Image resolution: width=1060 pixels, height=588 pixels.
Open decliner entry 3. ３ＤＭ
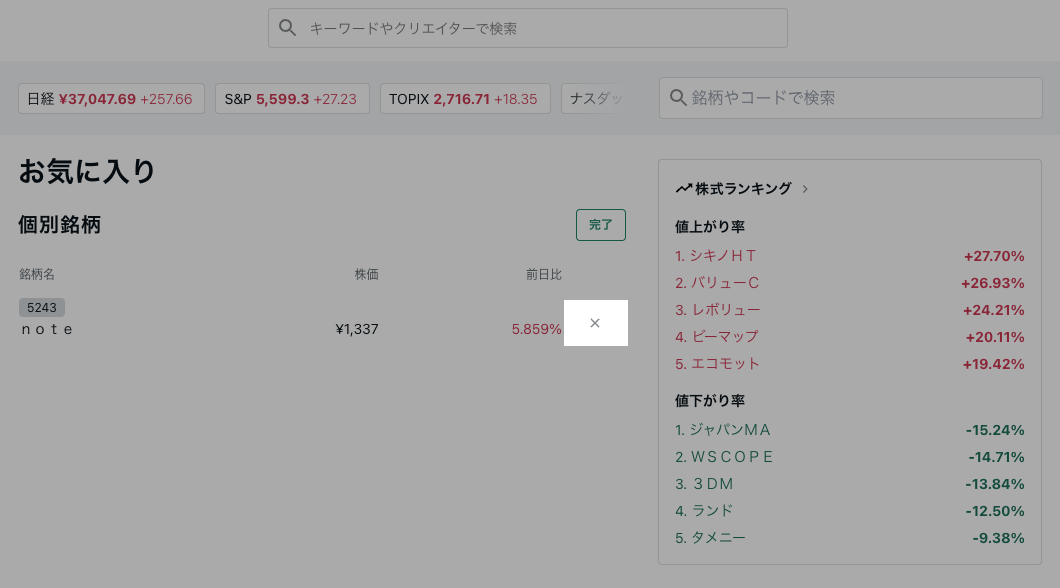pyautogui.click(x=704, y=484)
